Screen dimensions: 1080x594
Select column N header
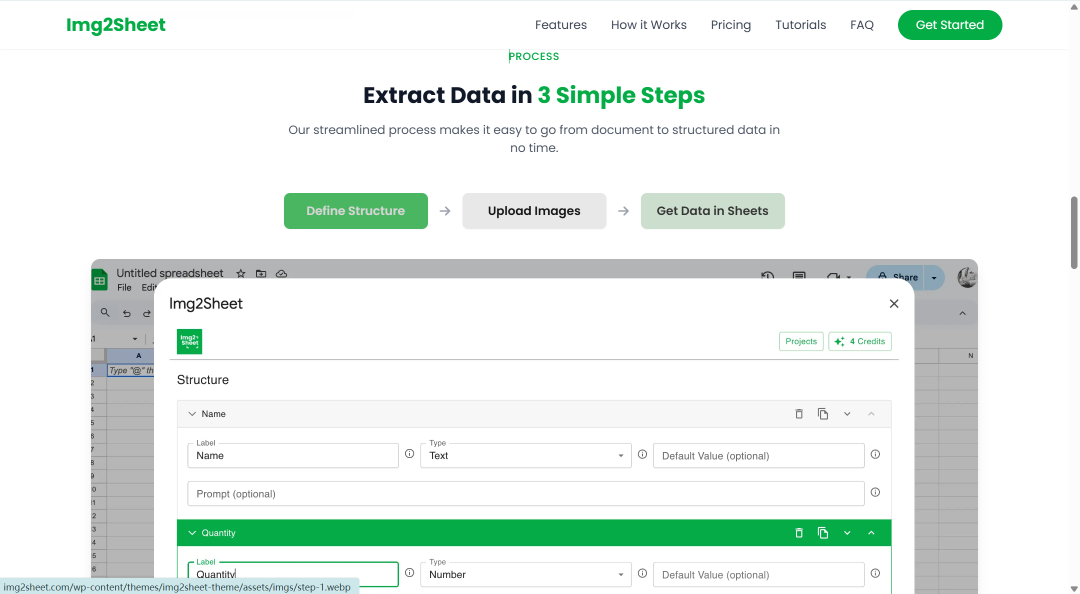point(970,356)
